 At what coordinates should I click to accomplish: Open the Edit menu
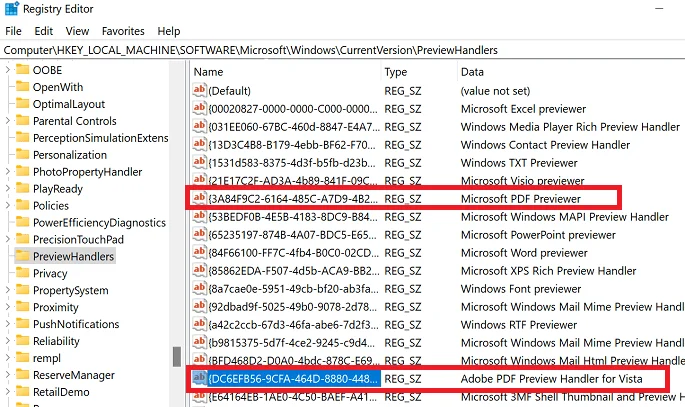[44, 31]
